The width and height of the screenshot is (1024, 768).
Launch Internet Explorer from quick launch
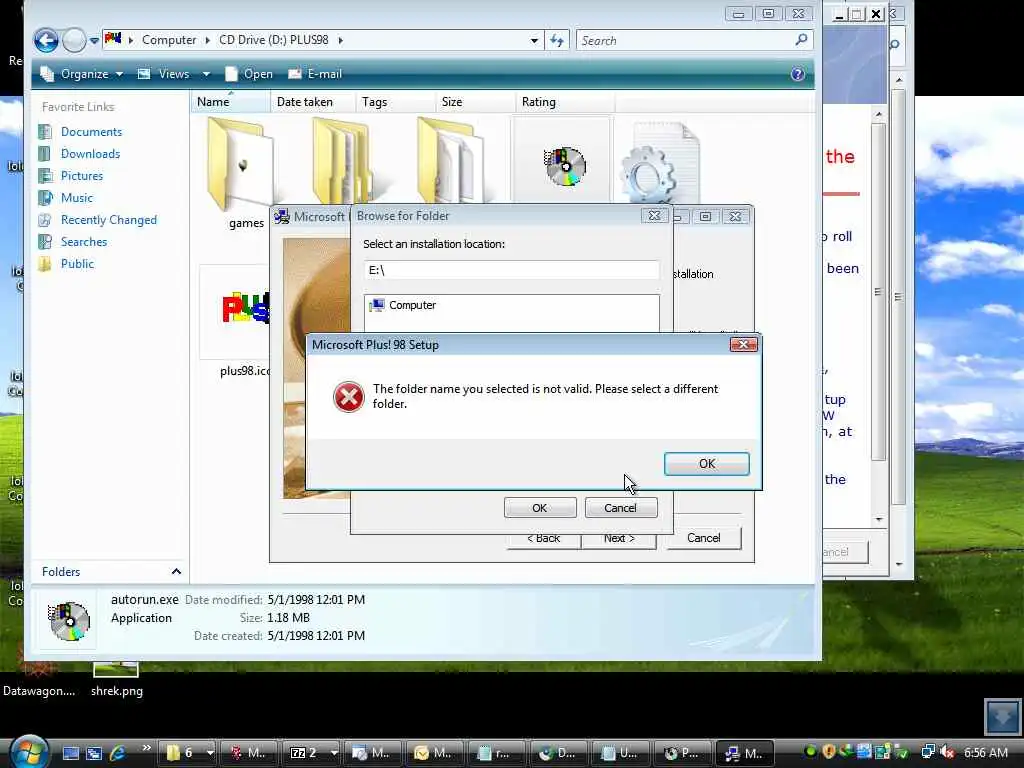(118, 753)
